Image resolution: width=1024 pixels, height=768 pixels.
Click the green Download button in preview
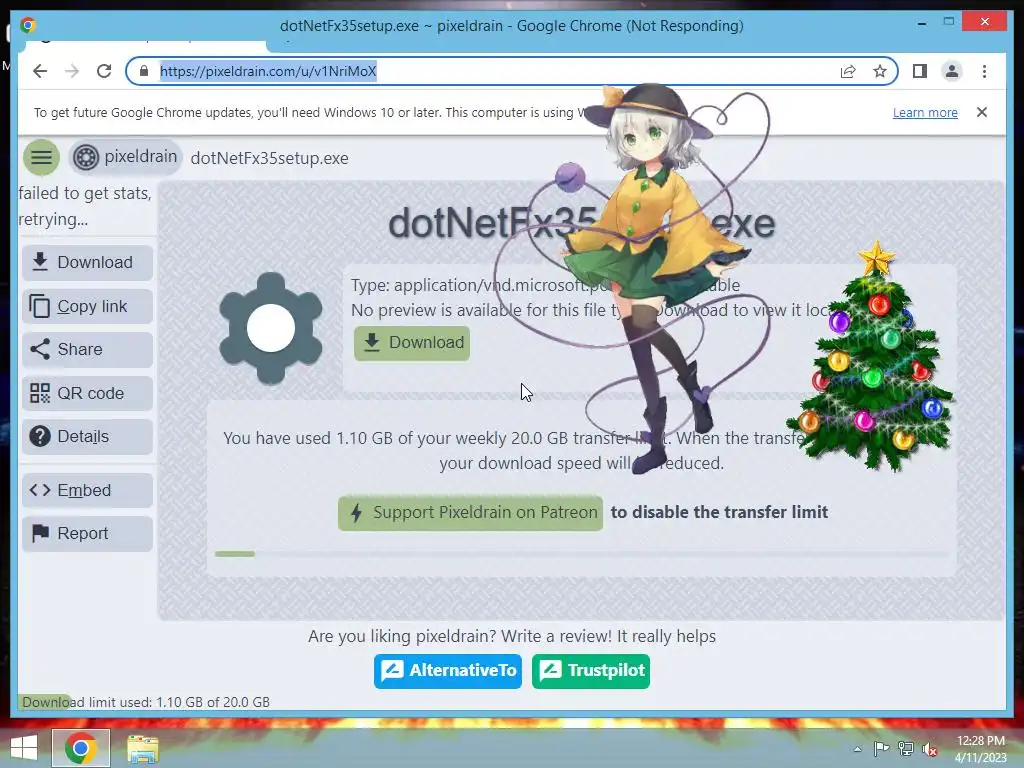[x=412, y=343]
